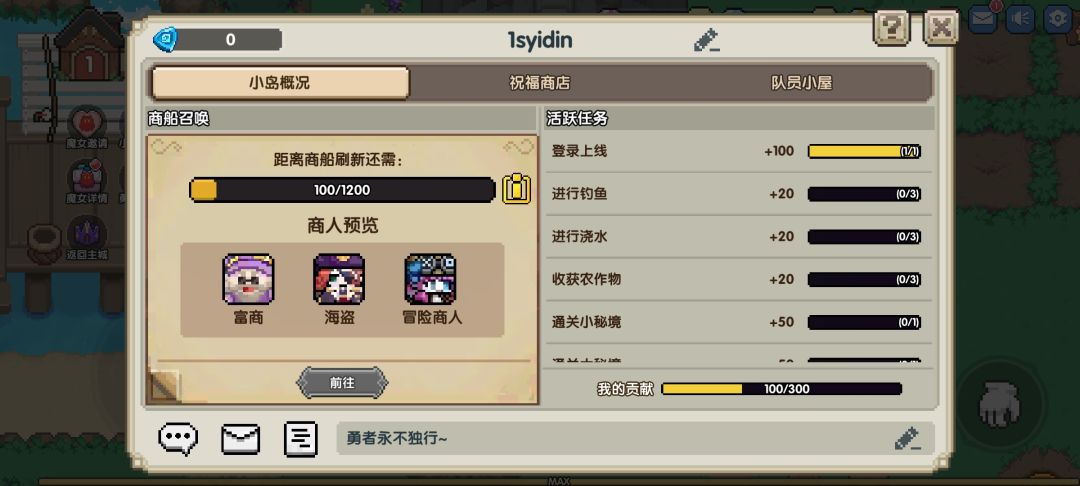Edit the motto 勇者永不独行 pencil icon

pos(906,439)
